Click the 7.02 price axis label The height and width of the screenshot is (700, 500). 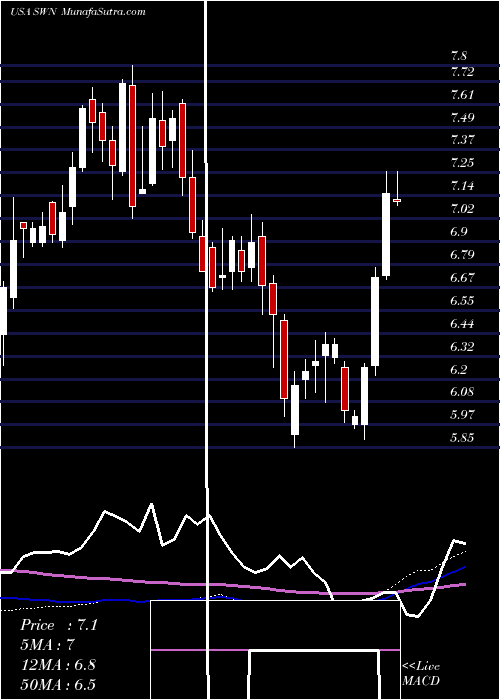(x=462, y=209)
